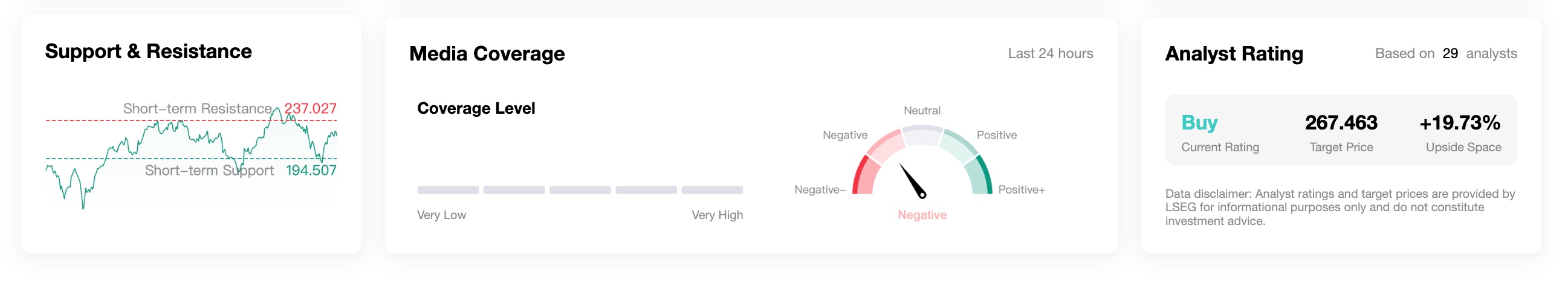Click the first Coverage Level bar segment

coord(448,190)
